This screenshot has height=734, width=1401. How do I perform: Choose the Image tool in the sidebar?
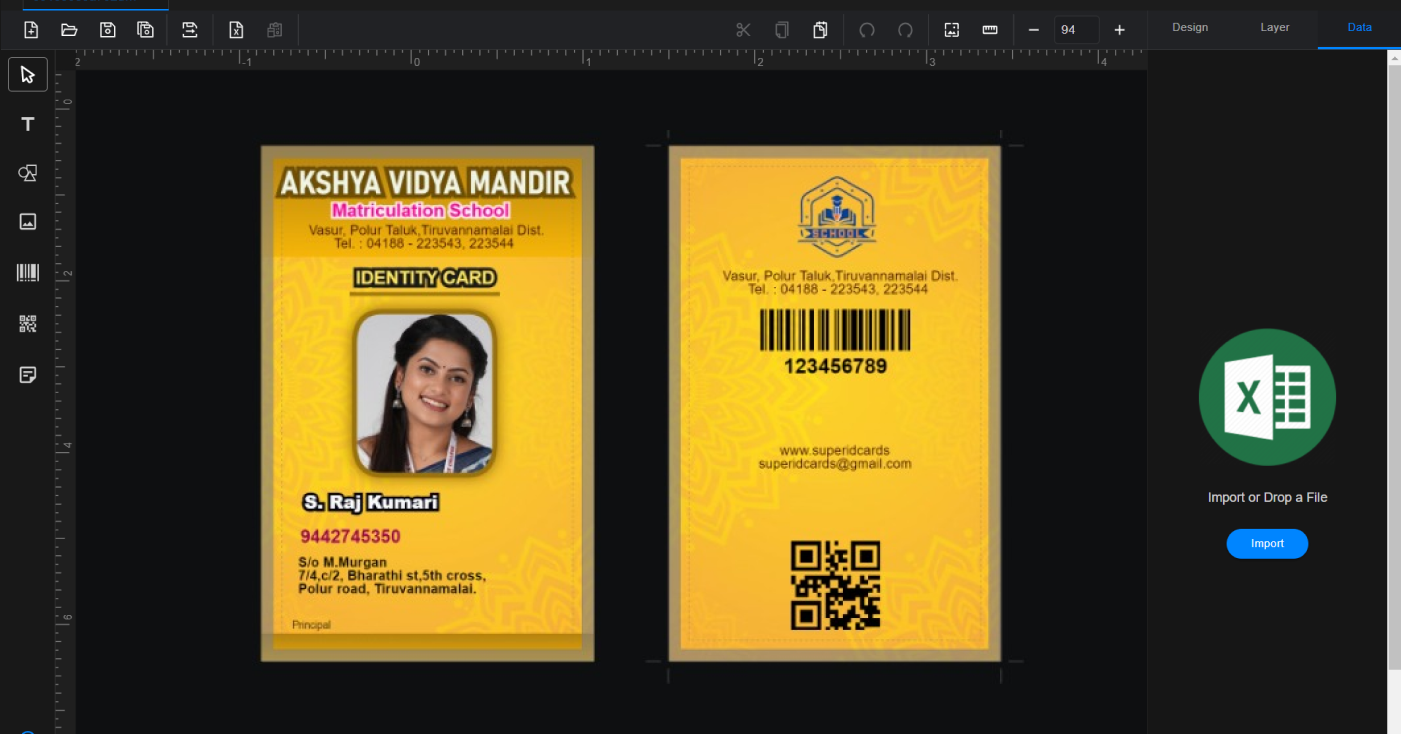28,222
